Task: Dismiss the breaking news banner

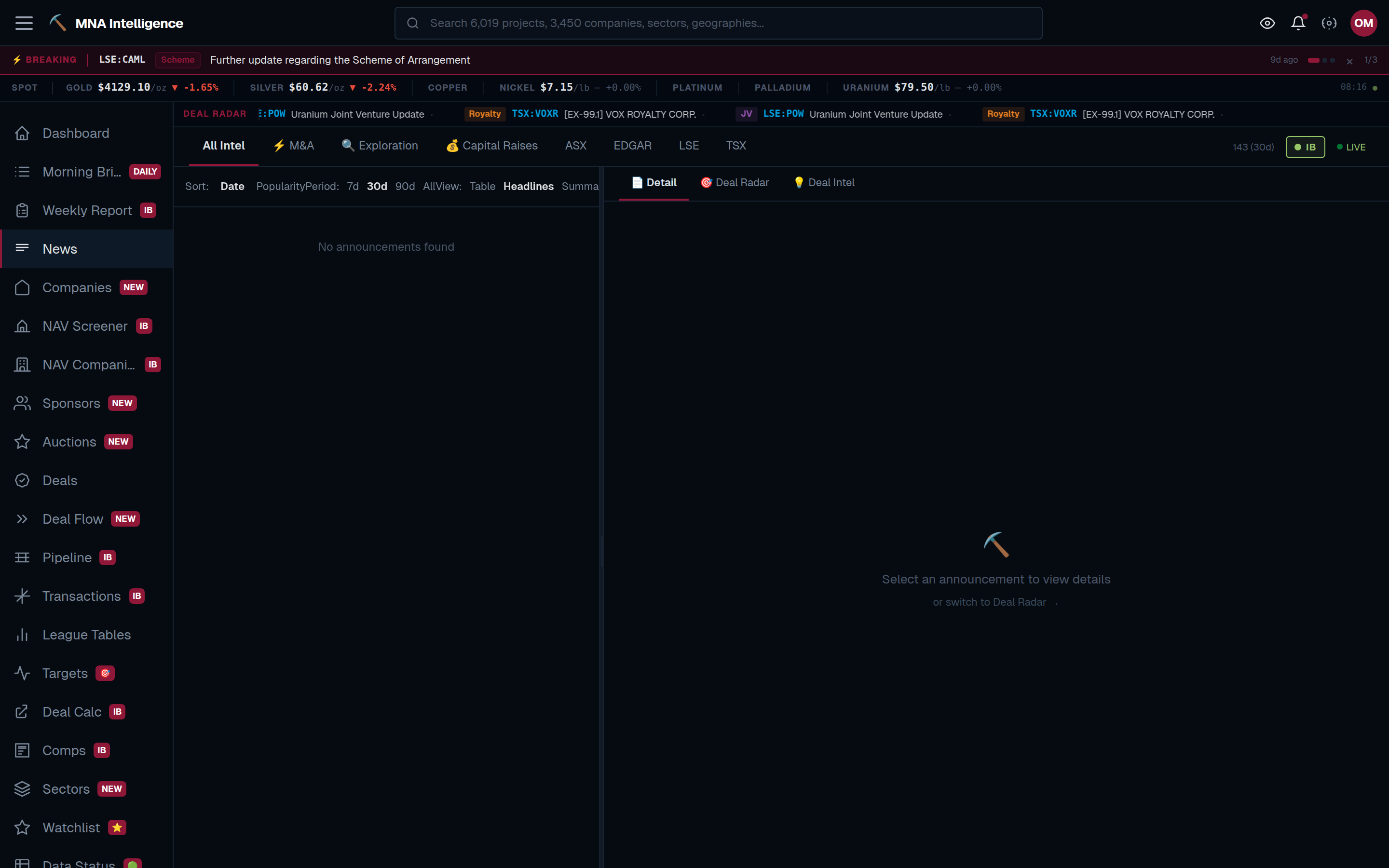Action: point(1349,61)
